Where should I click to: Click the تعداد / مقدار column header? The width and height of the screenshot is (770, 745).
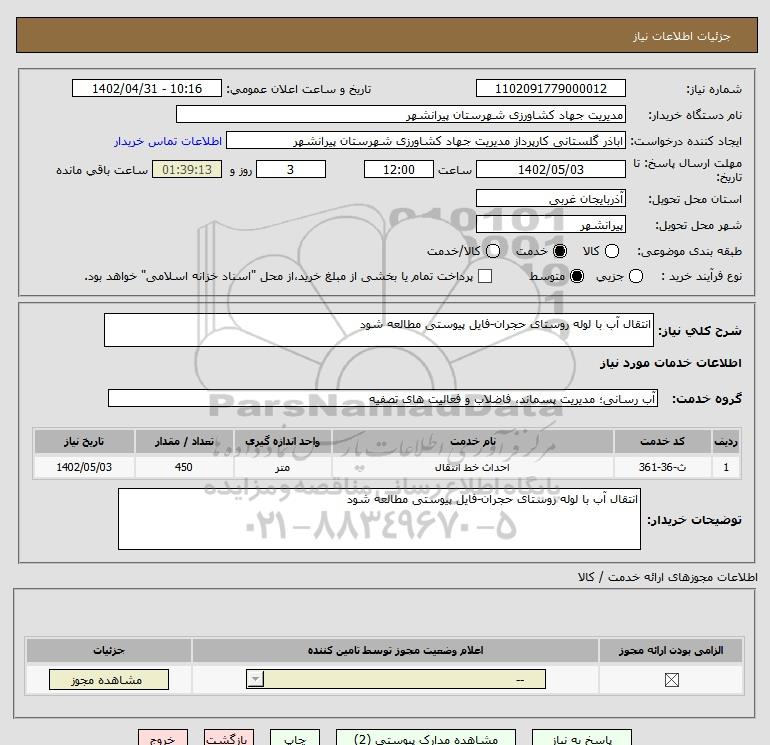[x=184, y=441]
